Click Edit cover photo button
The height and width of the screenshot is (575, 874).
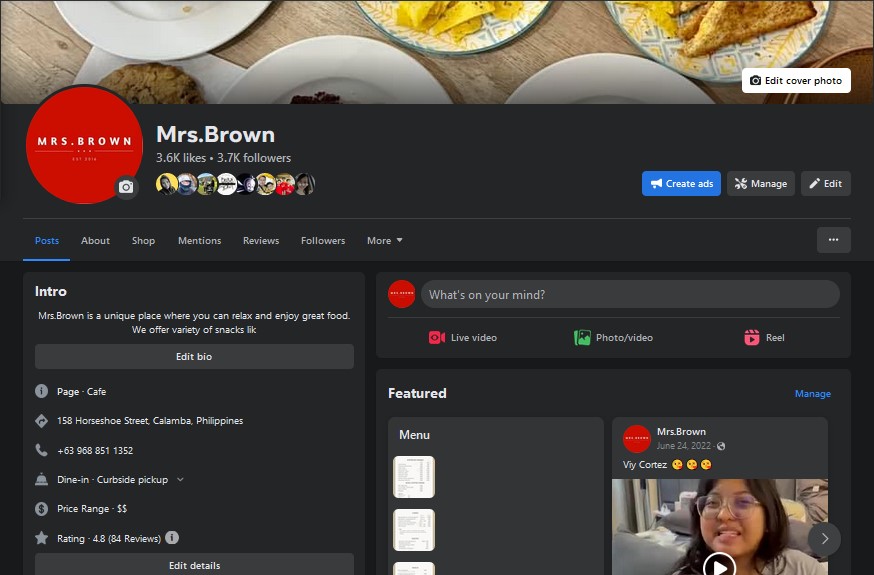[x=796, y=81]
